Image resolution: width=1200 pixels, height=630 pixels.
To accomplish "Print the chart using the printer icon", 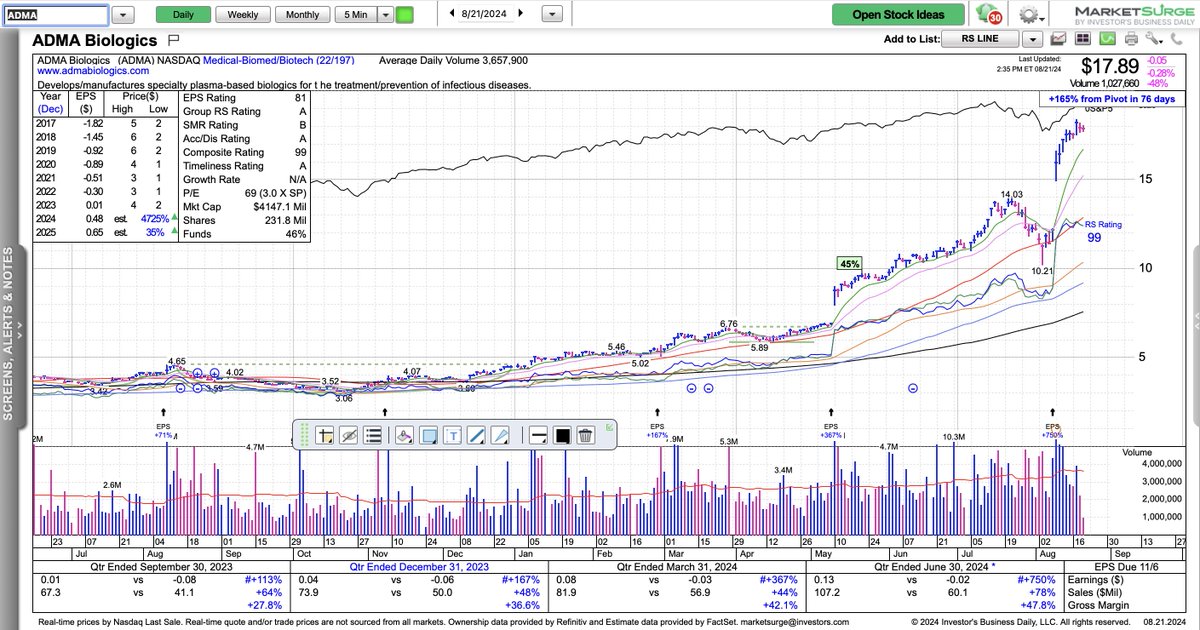I will 1131,40.
